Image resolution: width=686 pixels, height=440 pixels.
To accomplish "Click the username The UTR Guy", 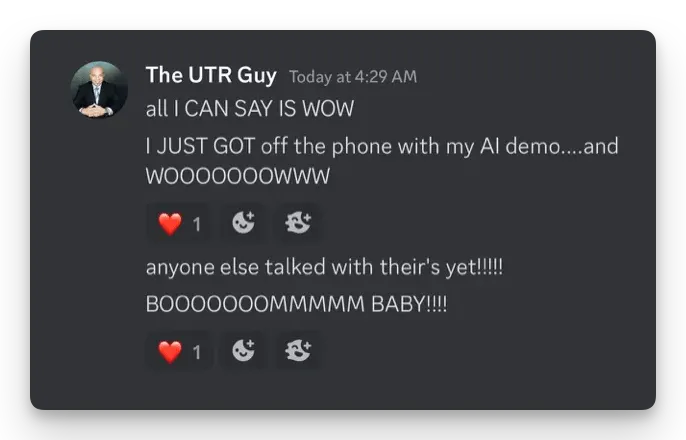I will coord(211,75).
